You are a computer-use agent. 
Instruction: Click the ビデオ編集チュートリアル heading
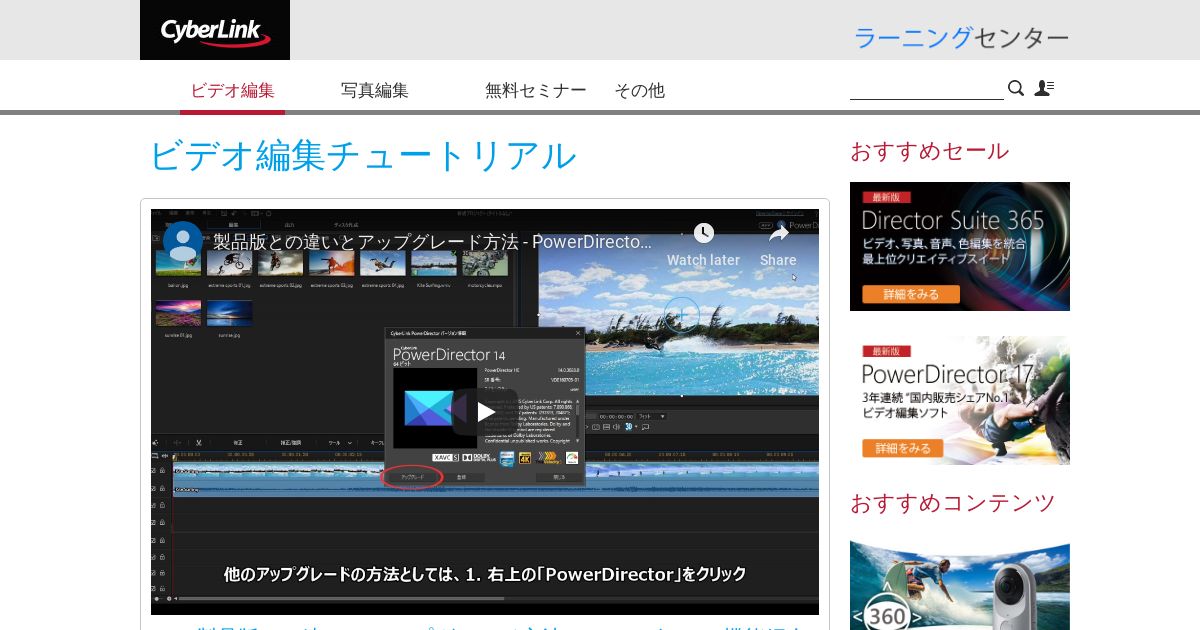click(363, 156)
